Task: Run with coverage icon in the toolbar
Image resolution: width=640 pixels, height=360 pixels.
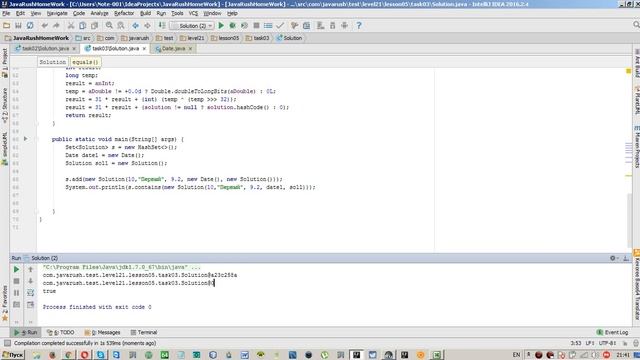Action: point(244,26)
